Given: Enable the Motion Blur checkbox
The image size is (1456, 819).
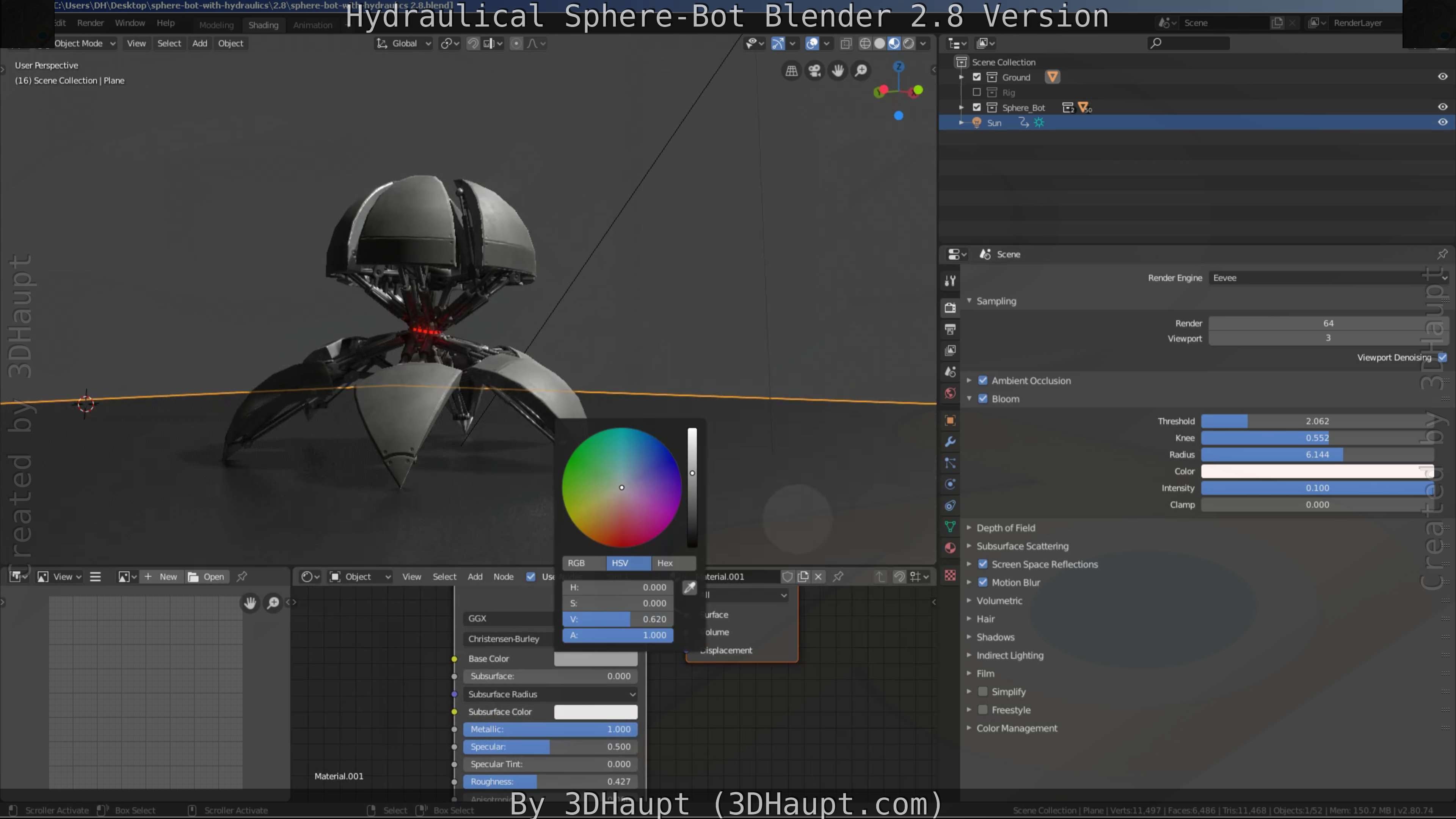Looking at the screenshot, I should tap(983, 582).
